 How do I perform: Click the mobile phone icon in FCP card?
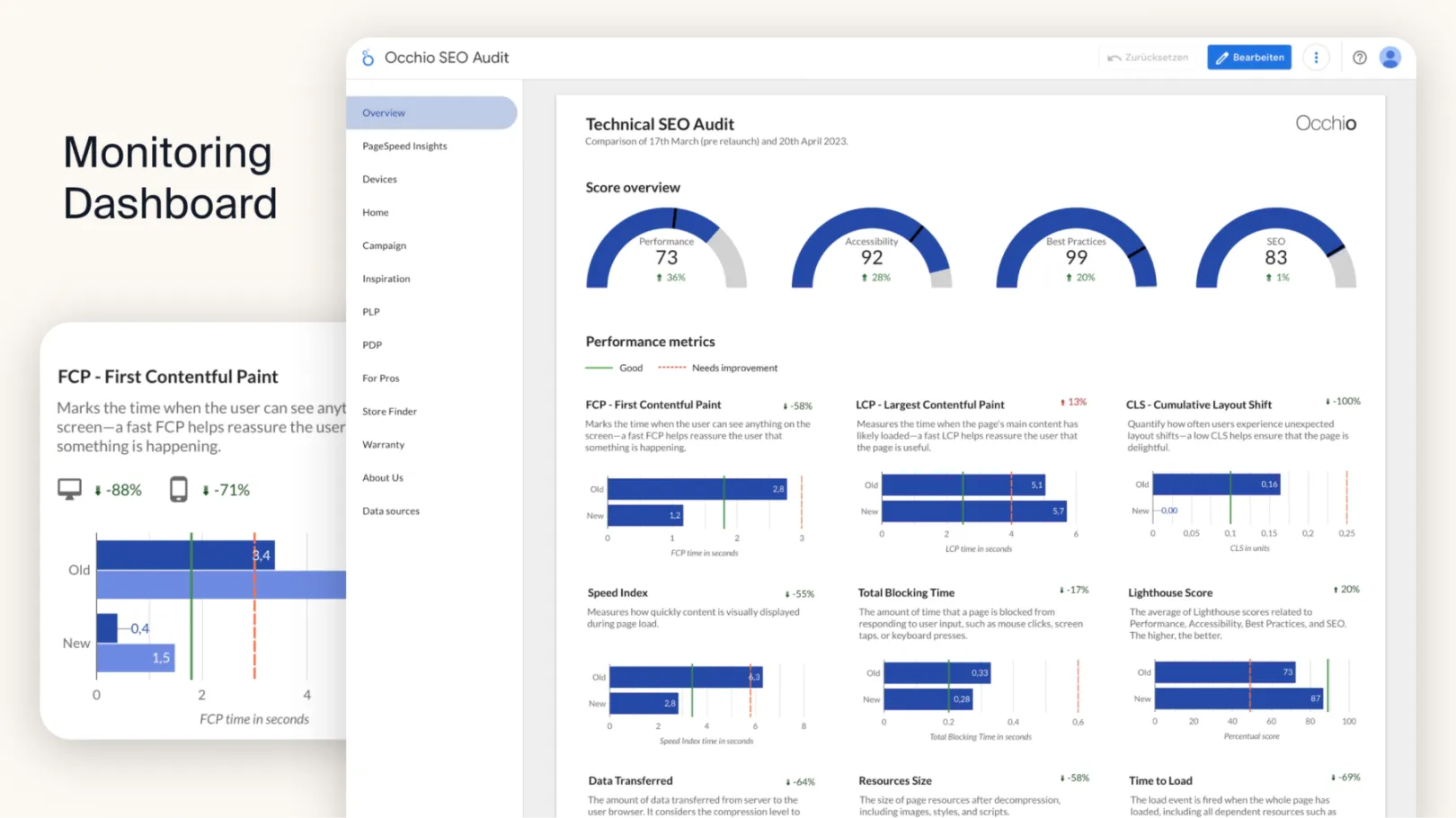pos(178,488)
